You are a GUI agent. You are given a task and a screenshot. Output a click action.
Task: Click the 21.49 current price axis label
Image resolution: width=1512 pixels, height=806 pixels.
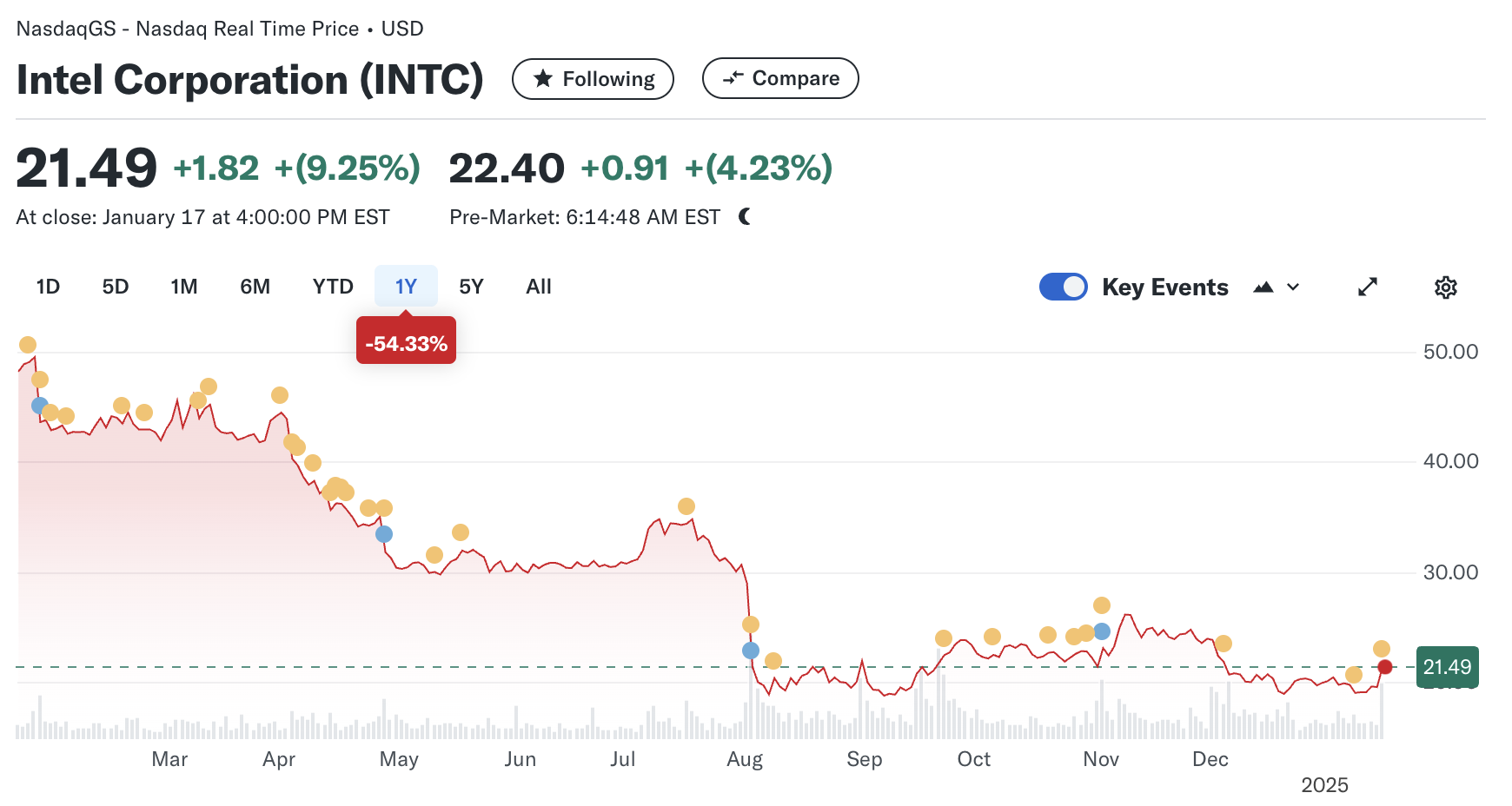pos(1447,667)
